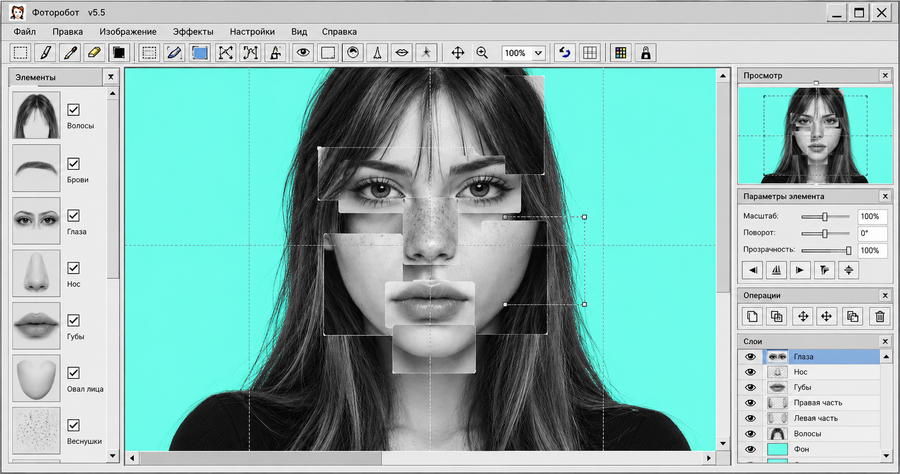Open the Эффекты menu
Screen dimensions: 900x474
click(193, 32)
